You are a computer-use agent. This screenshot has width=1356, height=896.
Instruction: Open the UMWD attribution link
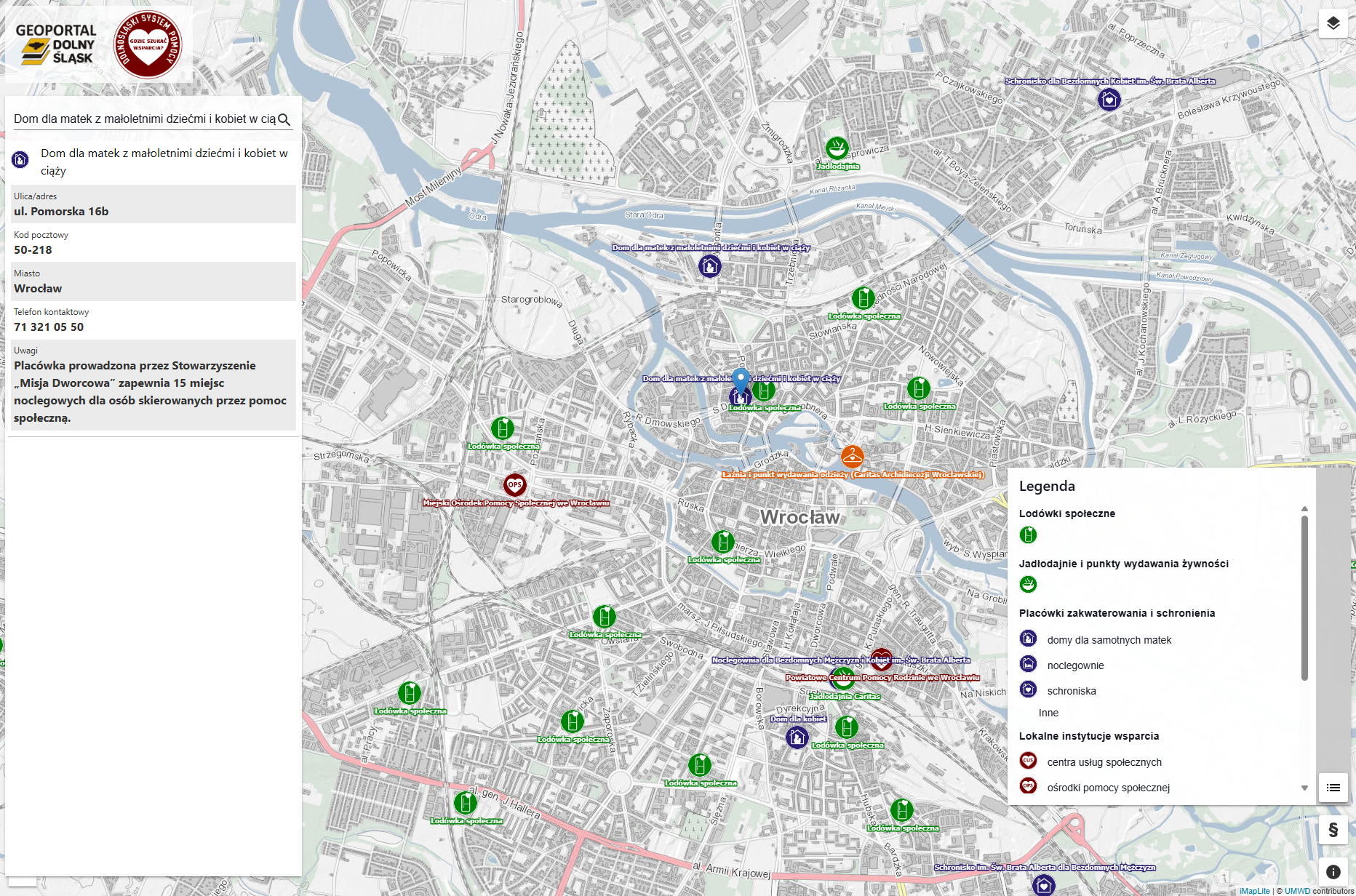[x=1297, y=891]
